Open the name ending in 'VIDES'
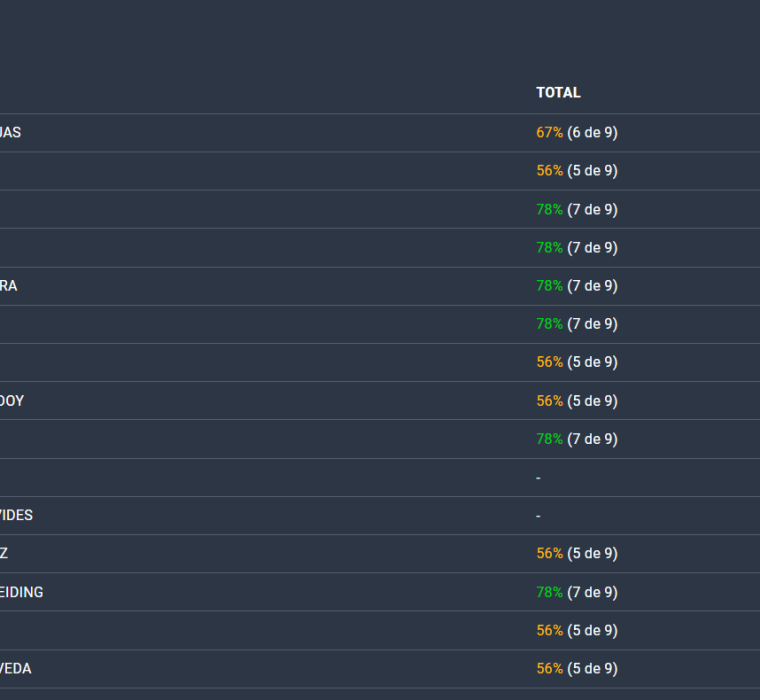The width and height of the screenshot is (760, 700). 16,515
